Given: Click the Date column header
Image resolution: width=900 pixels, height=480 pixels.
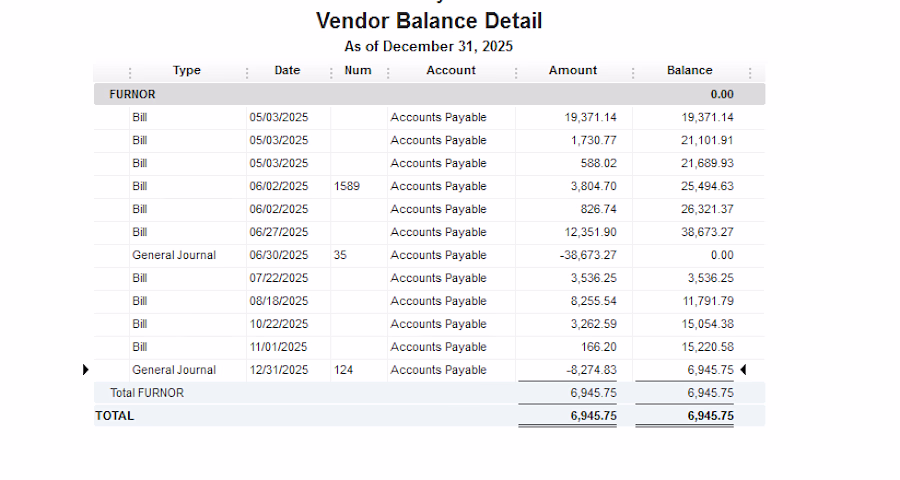Looking at the screenshot, I should (287, 71).
